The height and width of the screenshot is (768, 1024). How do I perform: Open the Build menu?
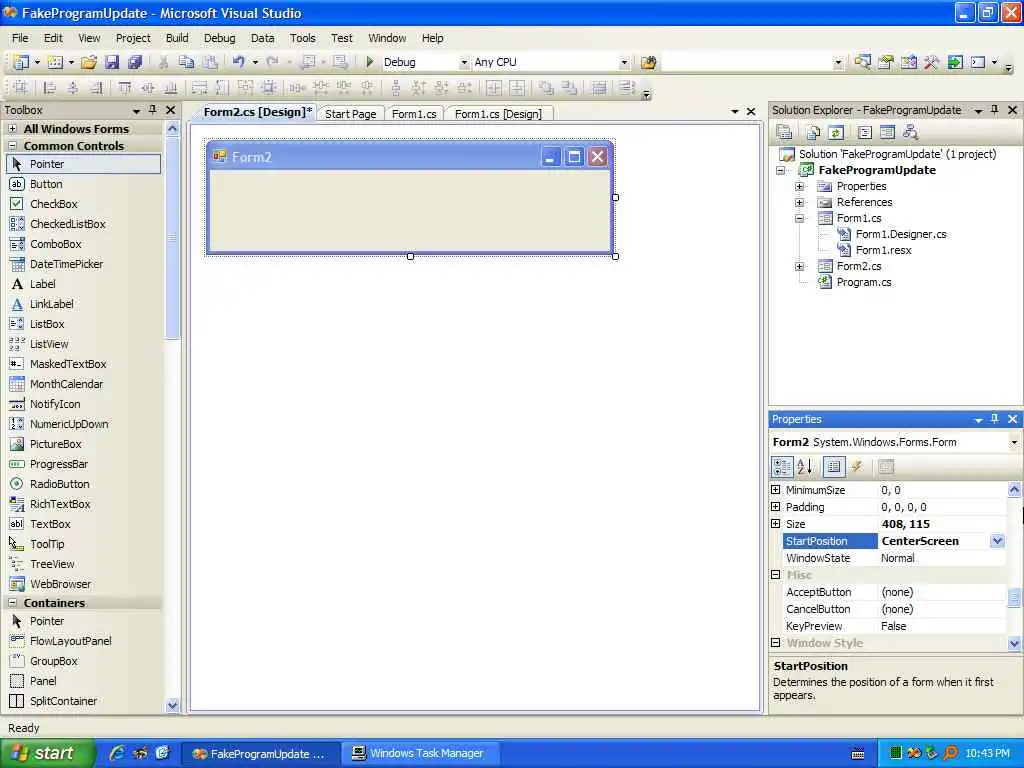click(177, 38)
